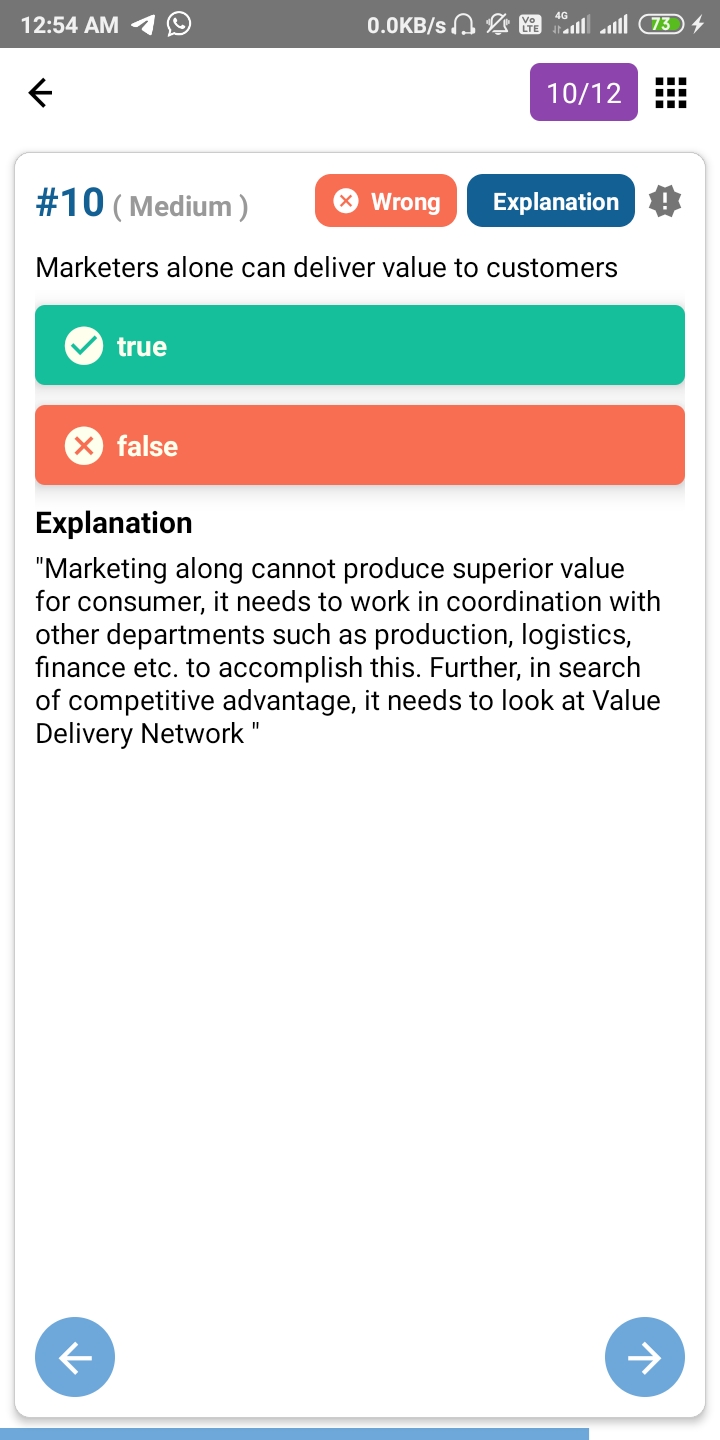Select the 'false' answer option
This screenshot has width=720, height=1440.
tap(360, 445)
